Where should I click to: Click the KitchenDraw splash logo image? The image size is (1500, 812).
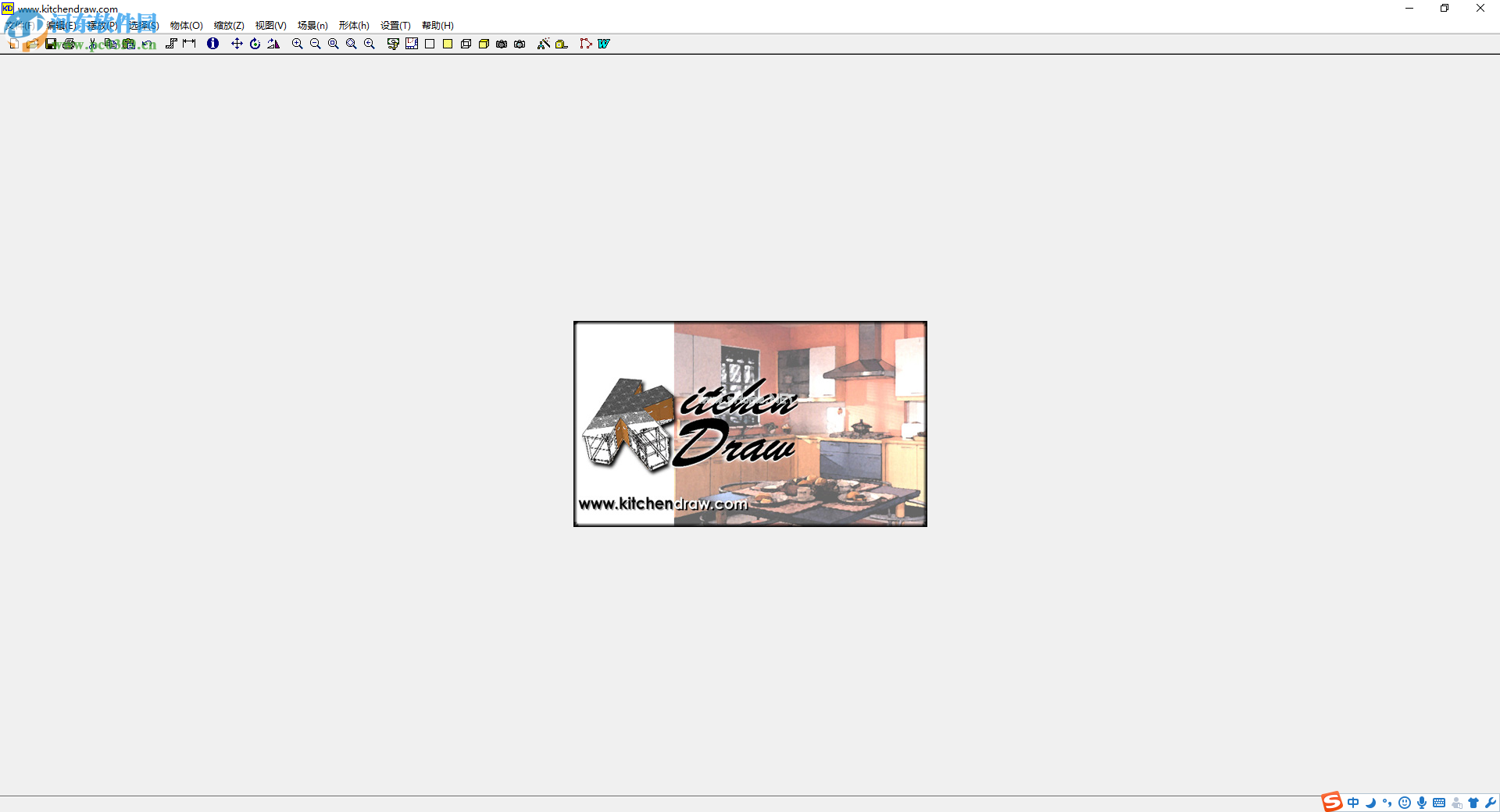(750, 424)
